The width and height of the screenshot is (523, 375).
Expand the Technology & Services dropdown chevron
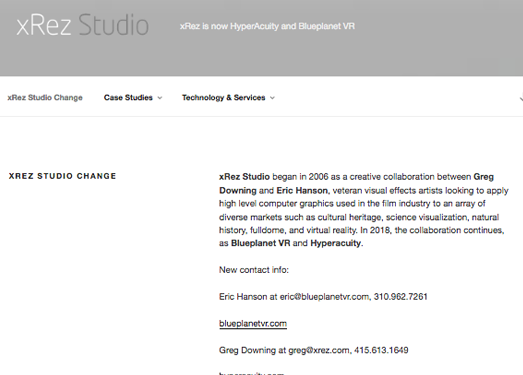coord(272,98)
